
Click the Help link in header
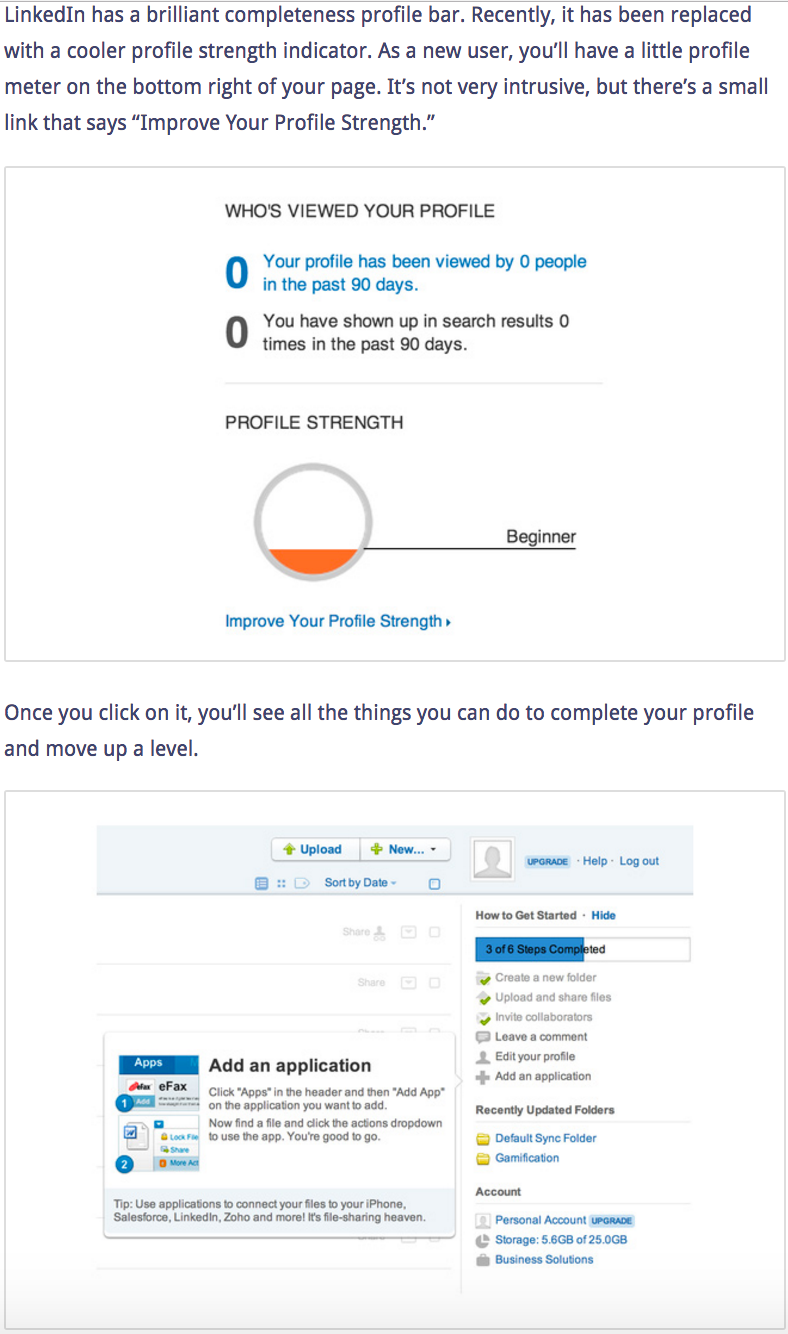pyautogui.click(x=595, y=861)
